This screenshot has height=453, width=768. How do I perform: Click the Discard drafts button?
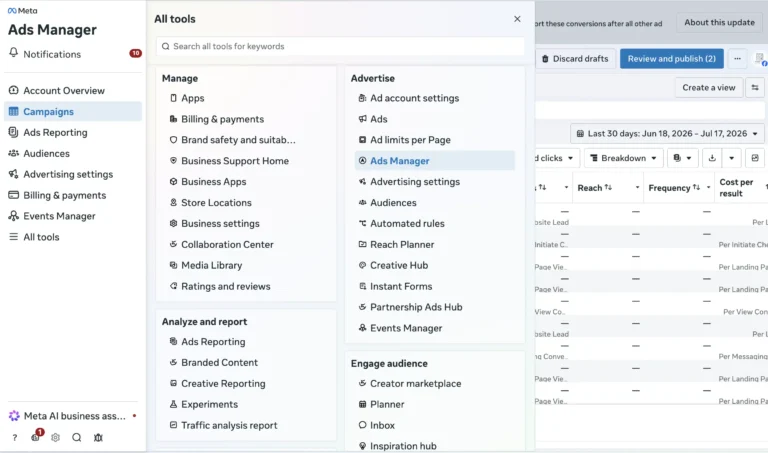[x=575, y=59]
